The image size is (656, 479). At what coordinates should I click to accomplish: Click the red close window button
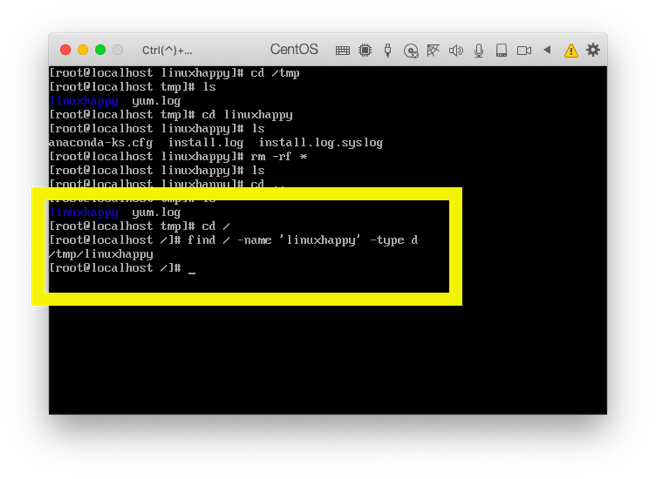coord(65,50)
